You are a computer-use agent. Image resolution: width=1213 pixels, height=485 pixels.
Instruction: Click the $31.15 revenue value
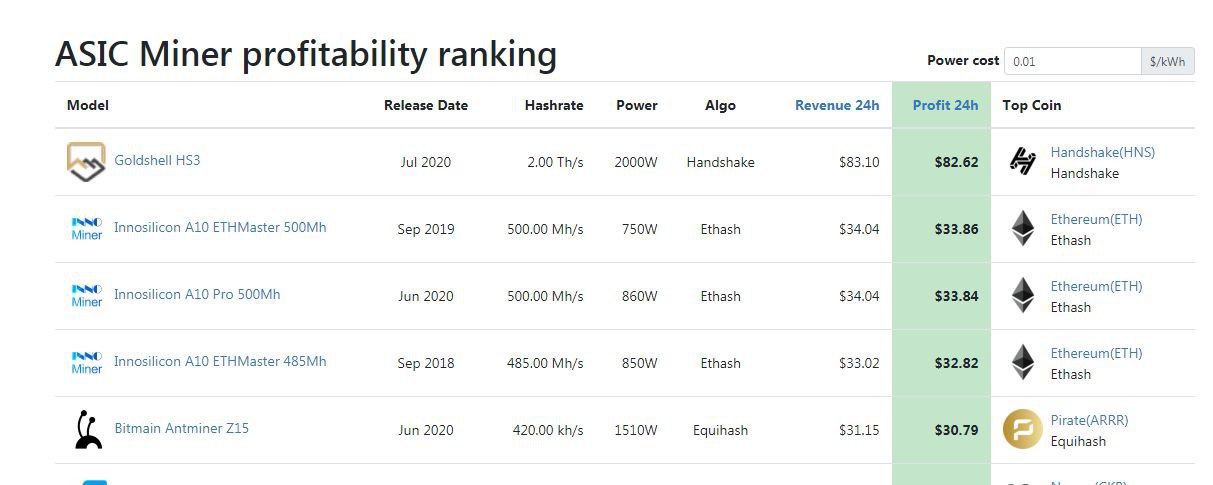click(859, 430)
